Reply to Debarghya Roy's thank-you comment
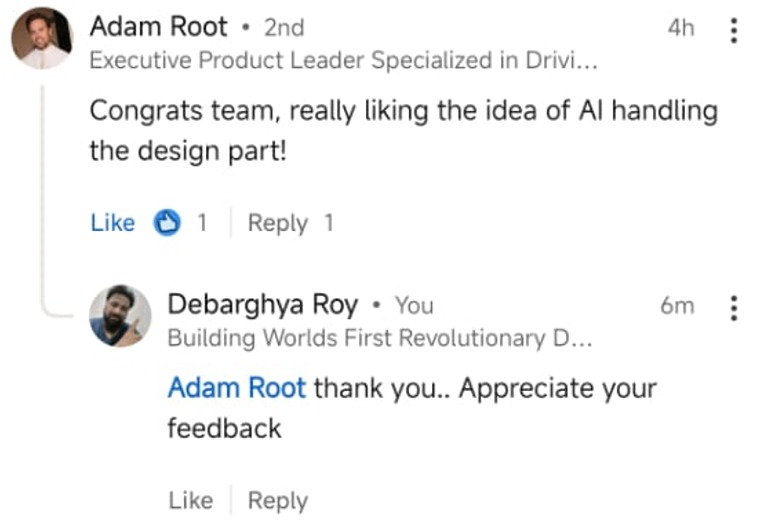Screen dimensions: 757x526 (277, 500)
